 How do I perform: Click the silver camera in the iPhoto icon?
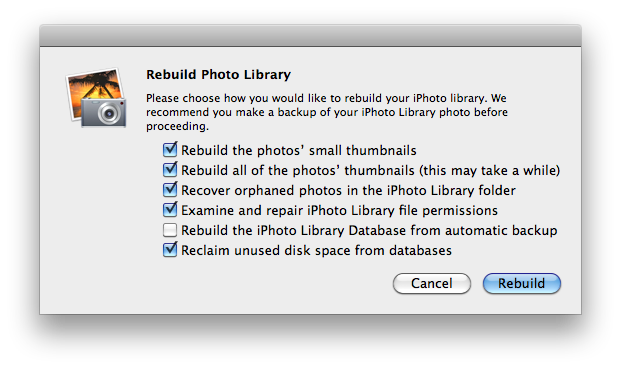pyautogui.click(x=104, y=112)
